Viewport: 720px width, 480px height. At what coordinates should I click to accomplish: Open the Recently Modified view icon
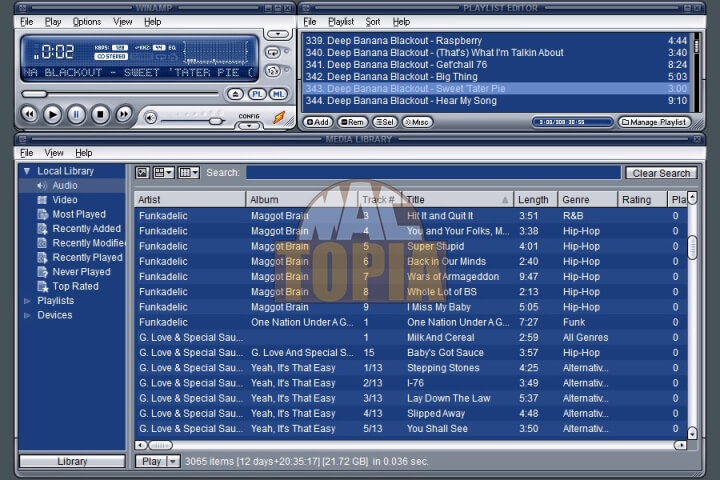point(42,243)
